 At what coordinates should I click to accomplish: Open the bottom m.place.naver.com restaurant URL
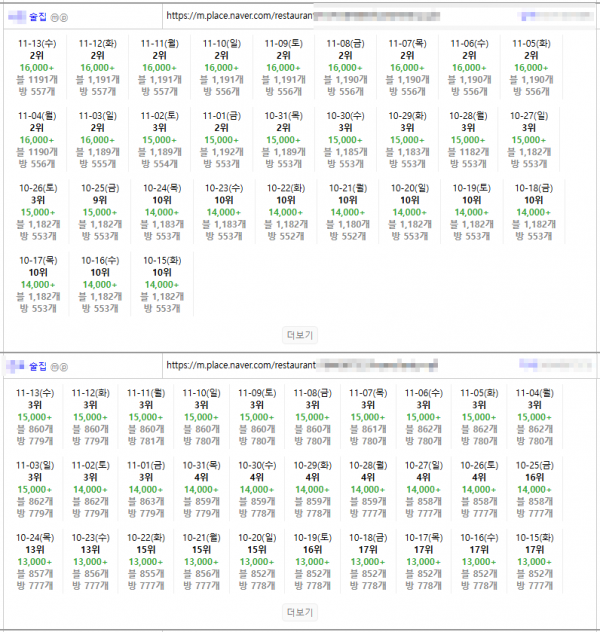(x=240, y=366)
